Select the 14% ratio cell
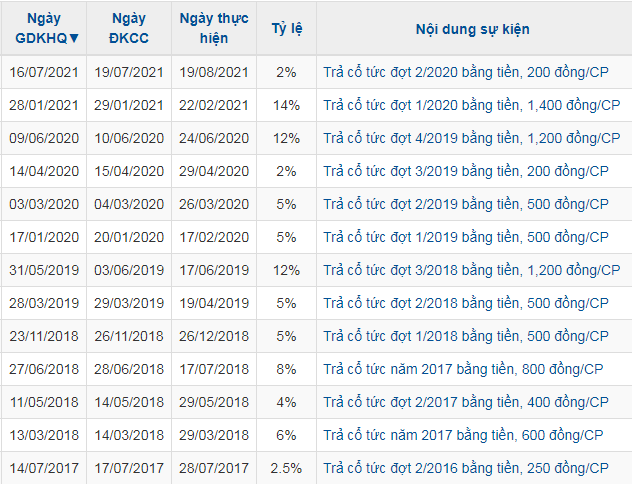 click(286, 105)
